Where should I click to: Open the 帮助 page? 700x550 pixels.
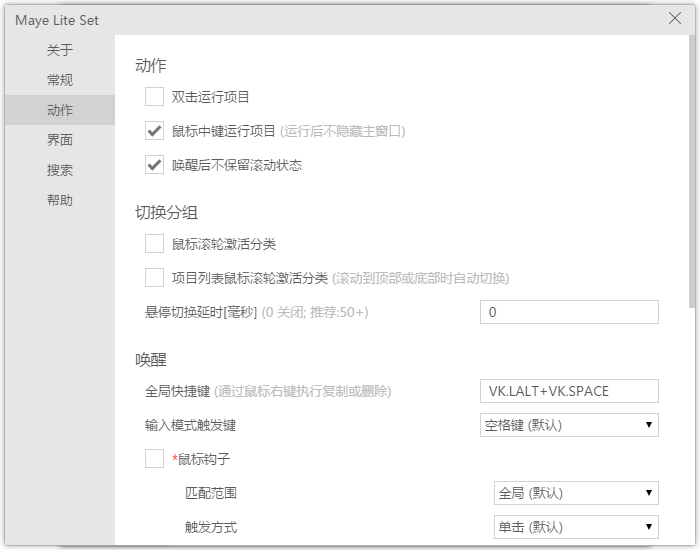(60, 200)
